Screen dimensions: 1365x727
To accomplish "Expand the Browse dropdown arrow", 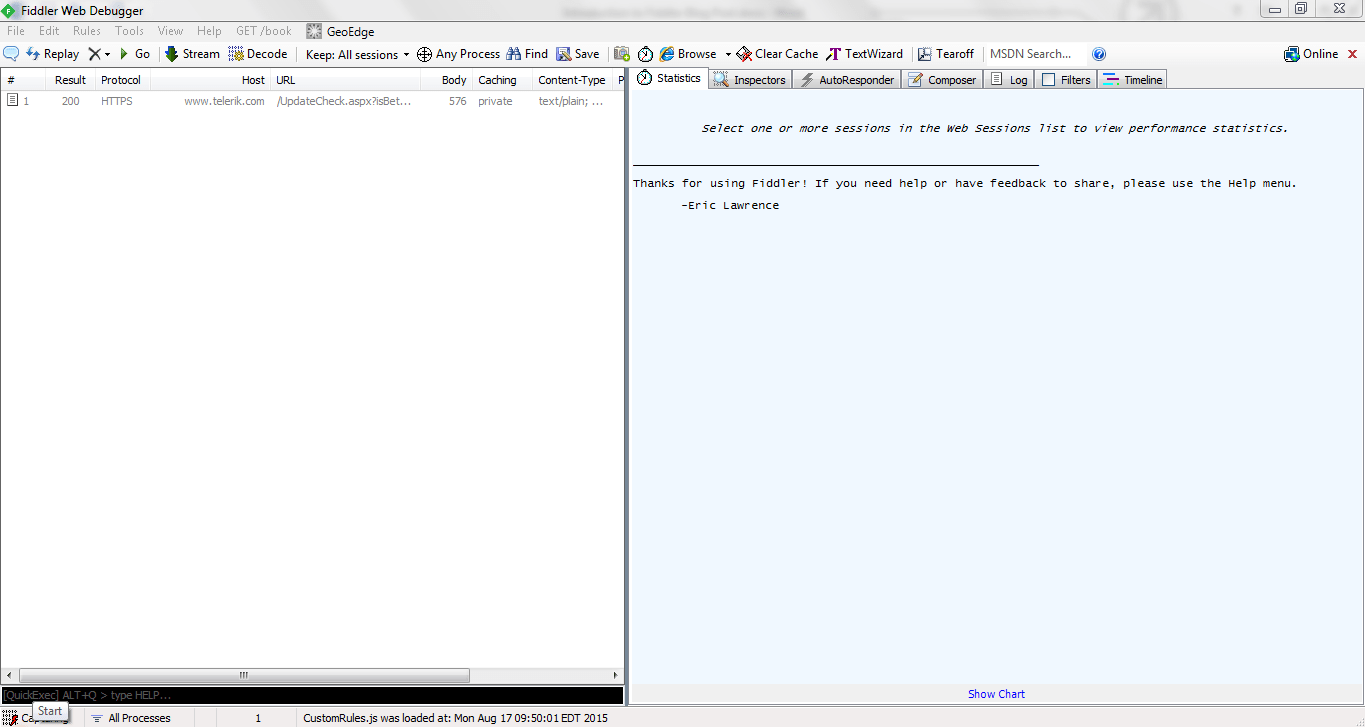I will (728, 54).
